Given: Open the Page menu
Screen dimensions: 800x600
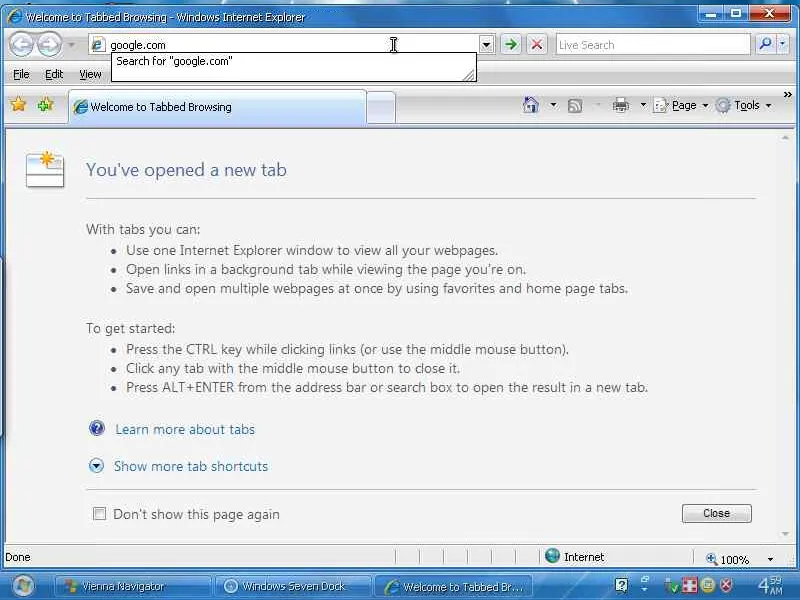Looking at the screenshot, I should pos(681,105).
